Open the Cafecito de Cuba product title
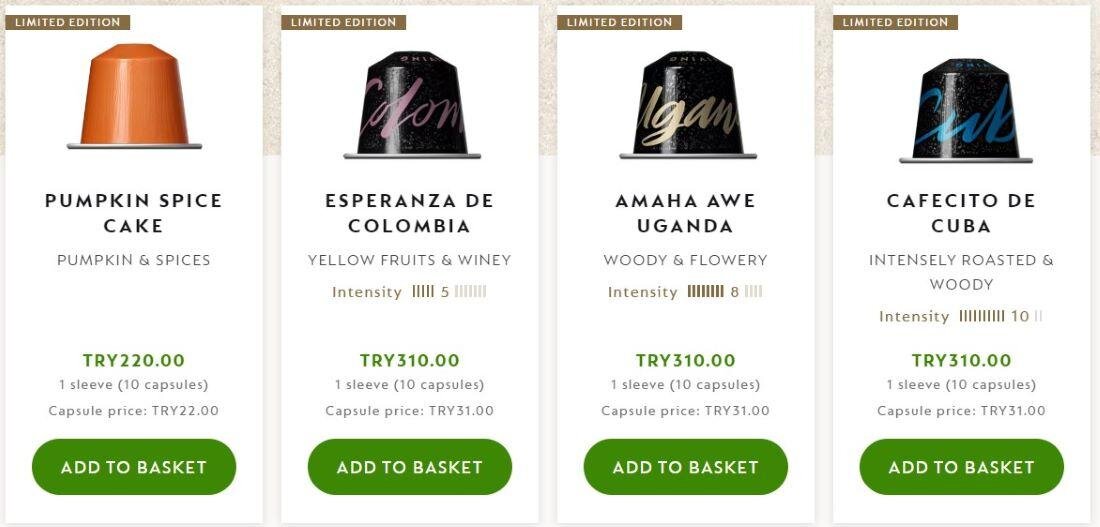 (x=962, y=213)
